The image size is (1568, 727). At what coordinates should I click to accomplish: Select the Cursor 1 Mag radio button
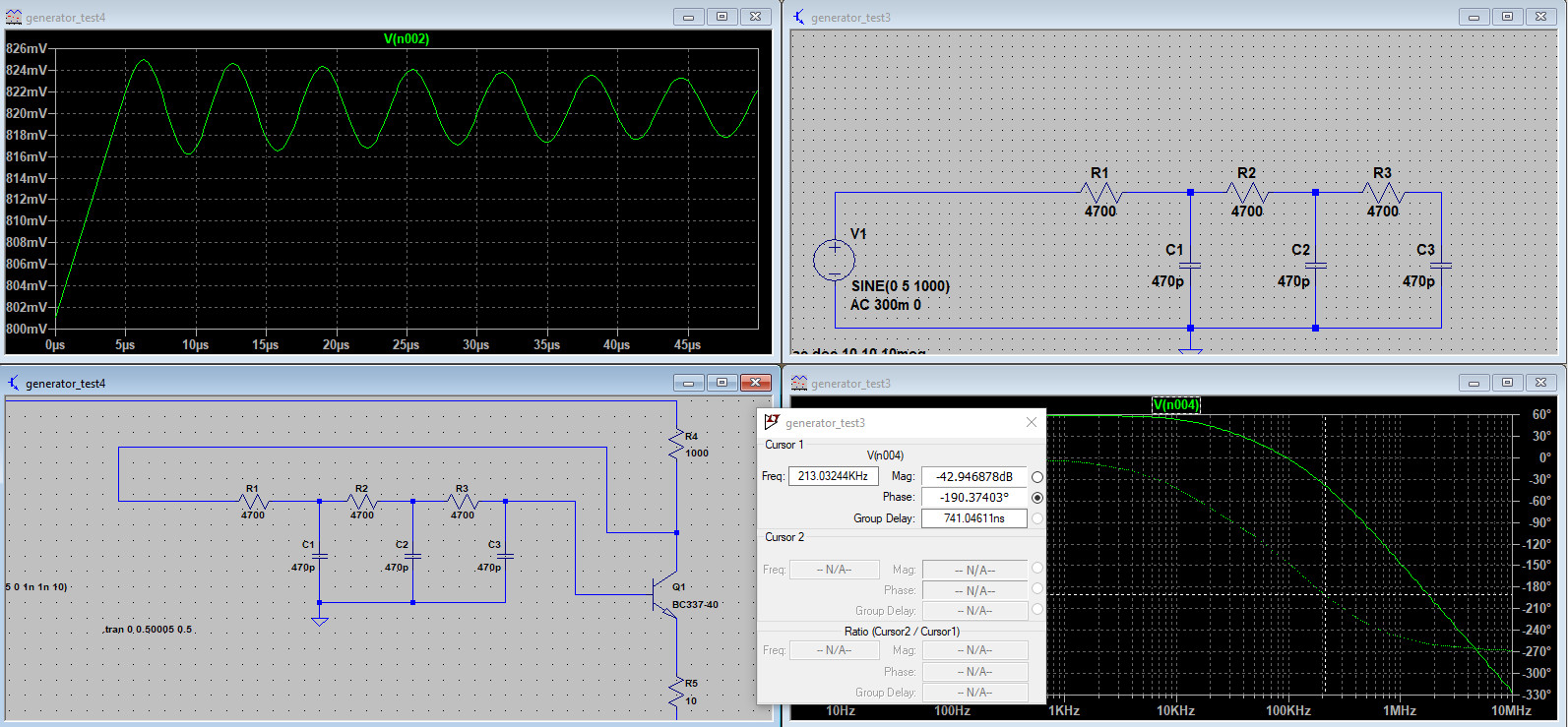[1037, 476]
